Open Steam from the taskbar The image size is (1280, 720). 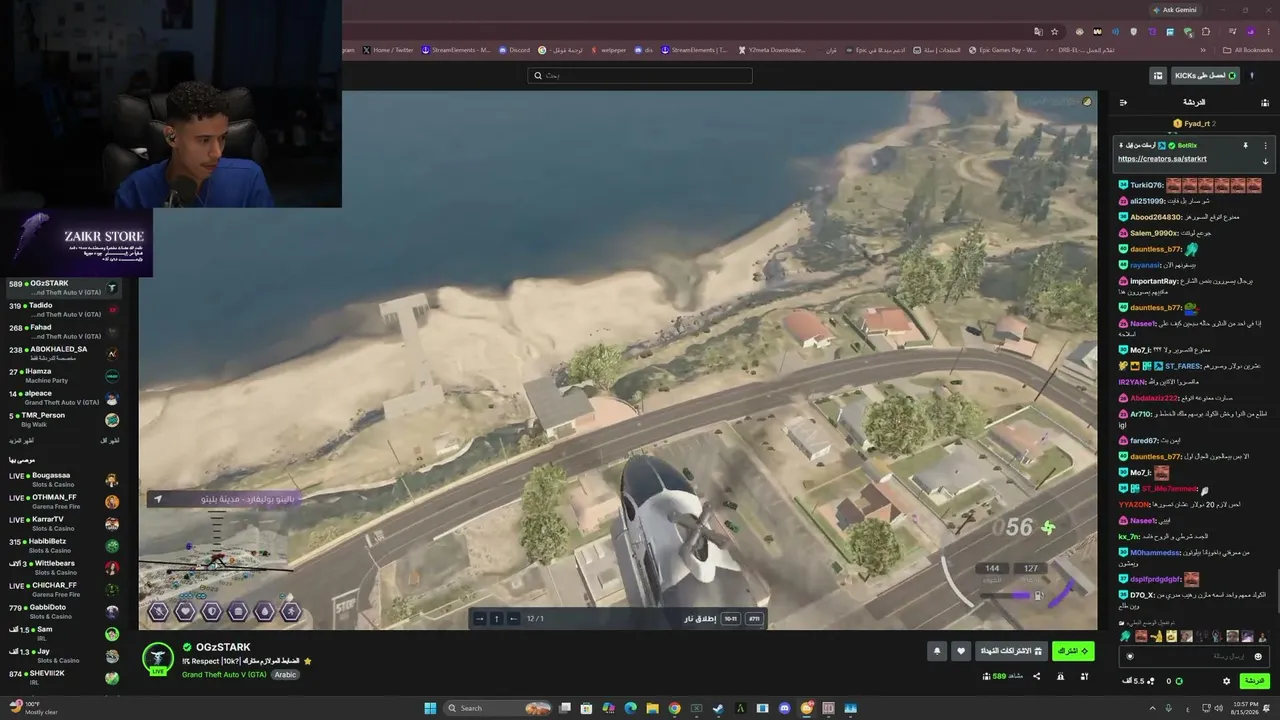(718, 708)
